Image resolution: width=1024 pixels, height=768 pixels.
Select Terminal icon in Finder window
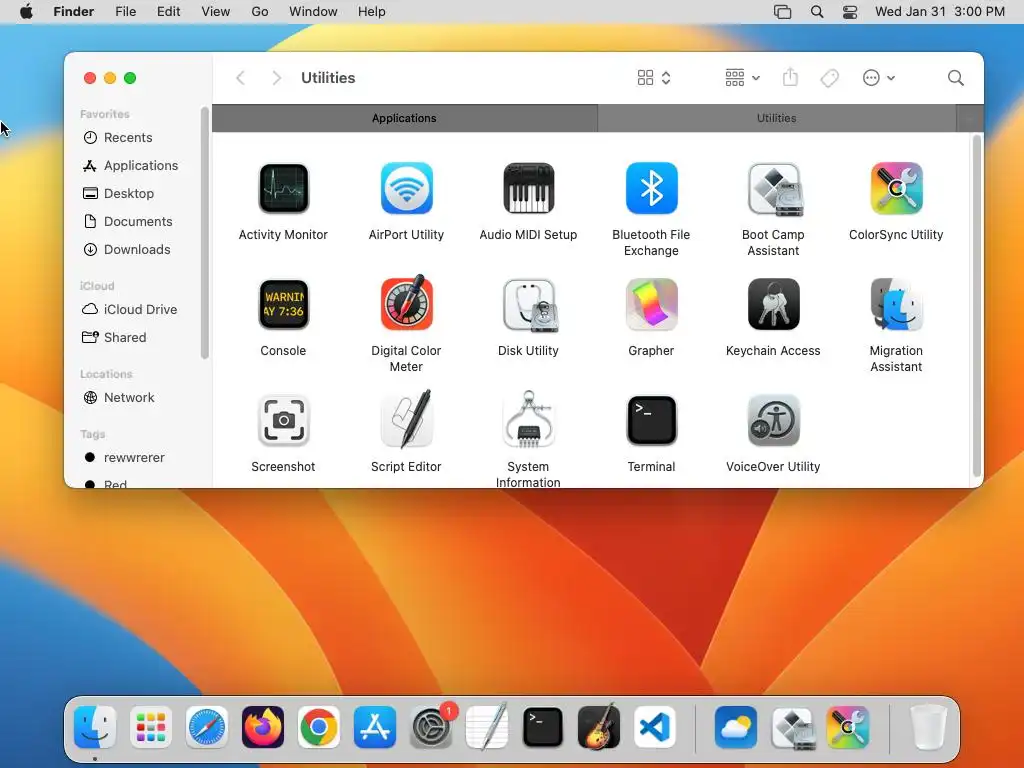click(651, 421)
